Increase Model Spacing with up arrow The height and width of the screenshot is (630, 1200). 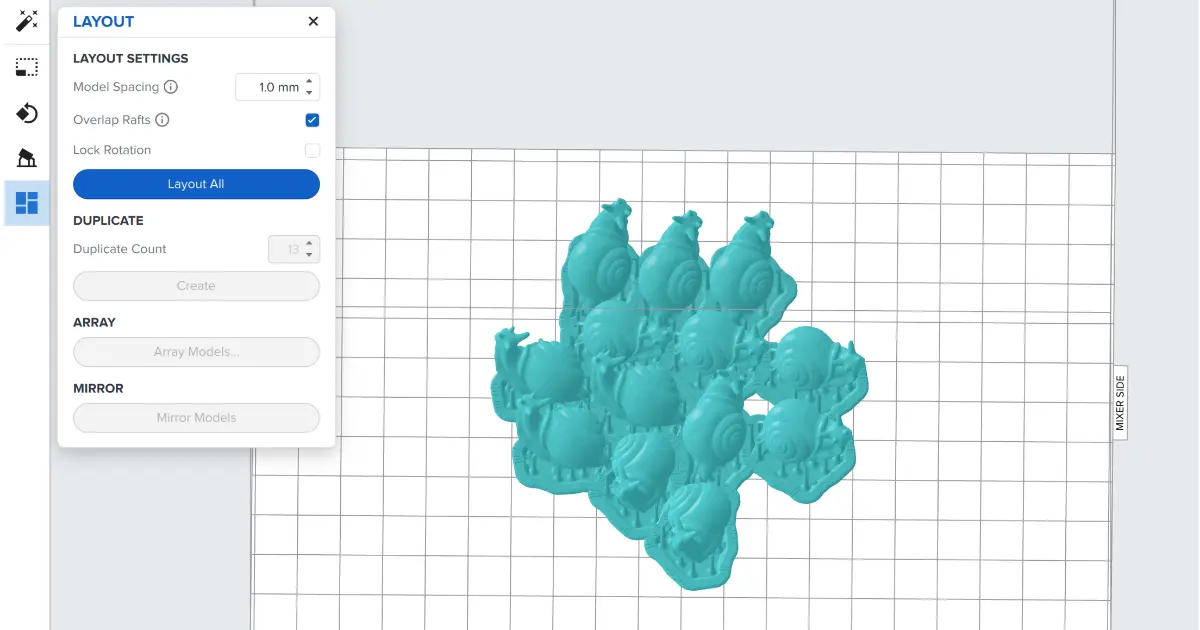(310, 81)
